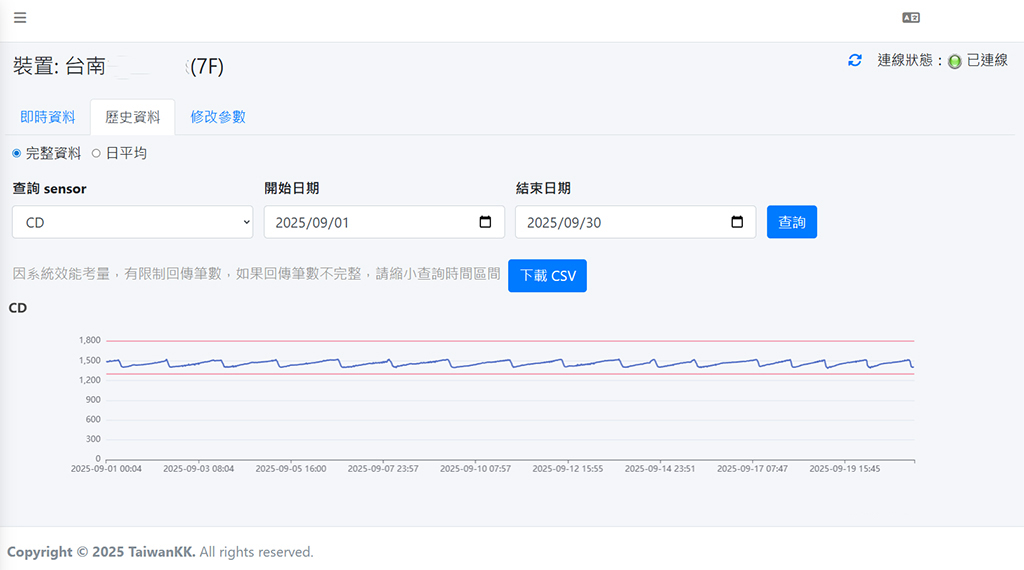1024x570 pixels.
Task: Click the blue refresh connection icon
Action: 854,61
